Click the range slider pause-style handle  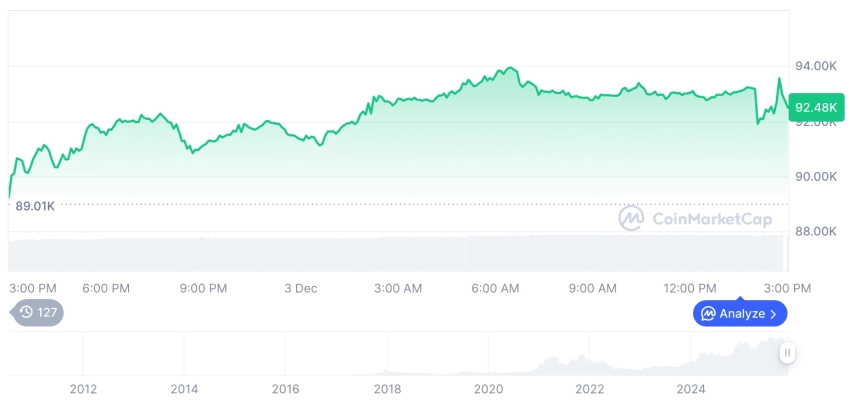pyautogui.click(x=788, y=353)
